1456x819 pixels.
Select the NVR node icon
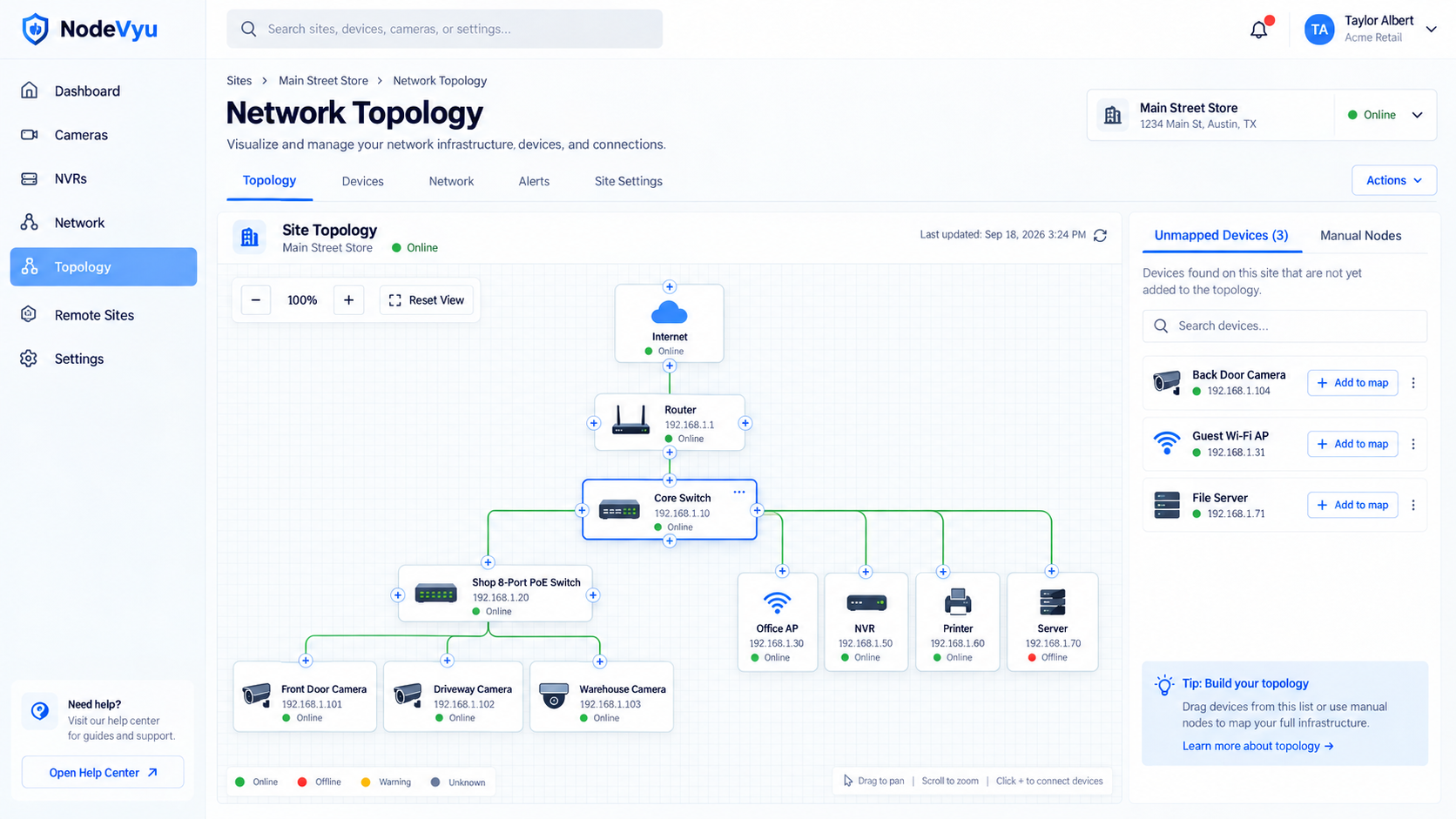(866, 602)
